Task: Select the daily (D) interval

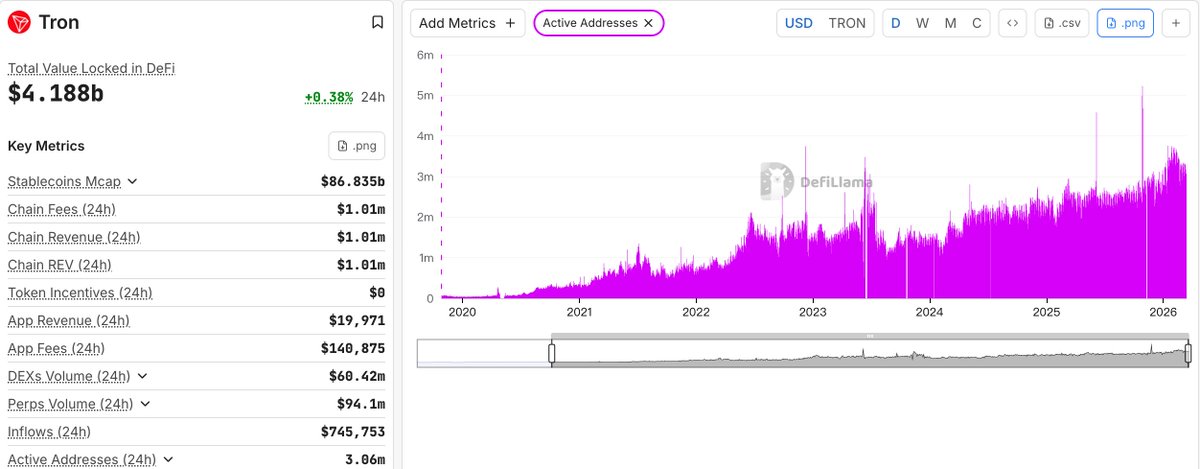Action: [896, 23]
